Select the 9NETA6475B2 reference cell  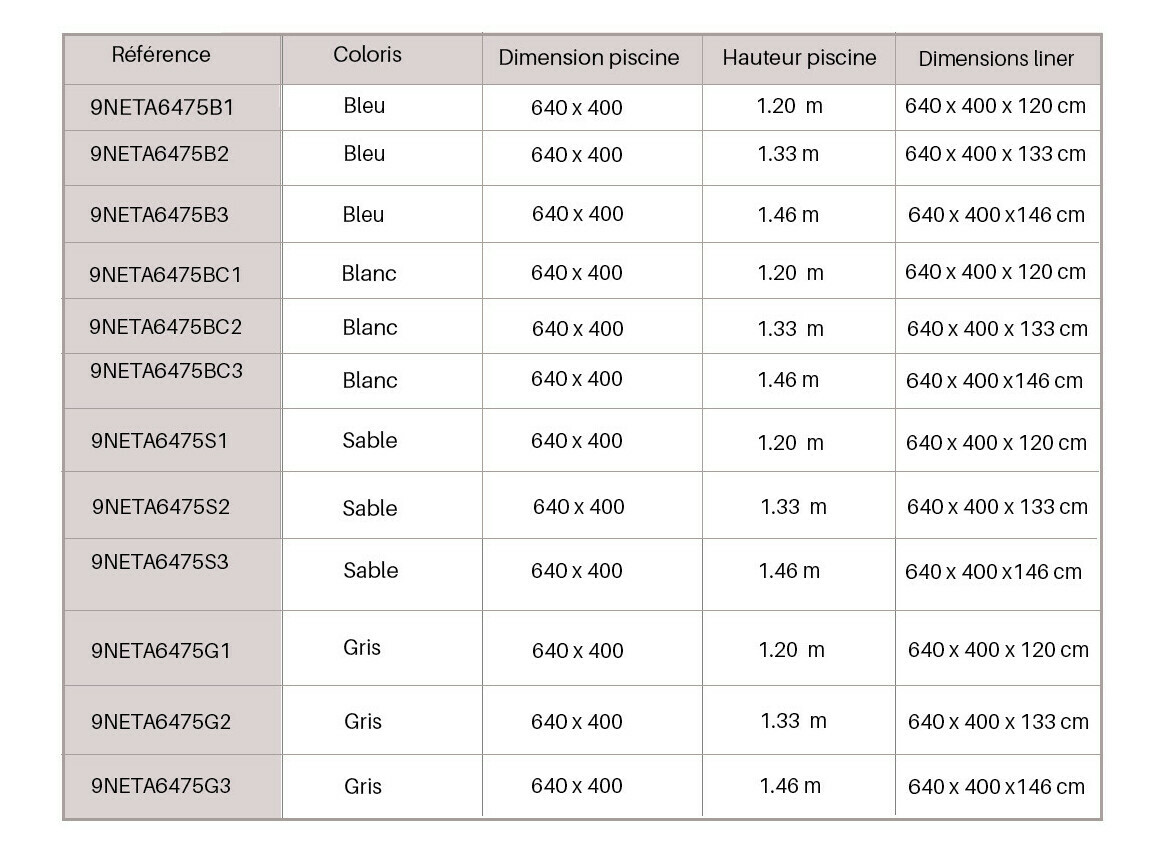click(x=159, y=155)
